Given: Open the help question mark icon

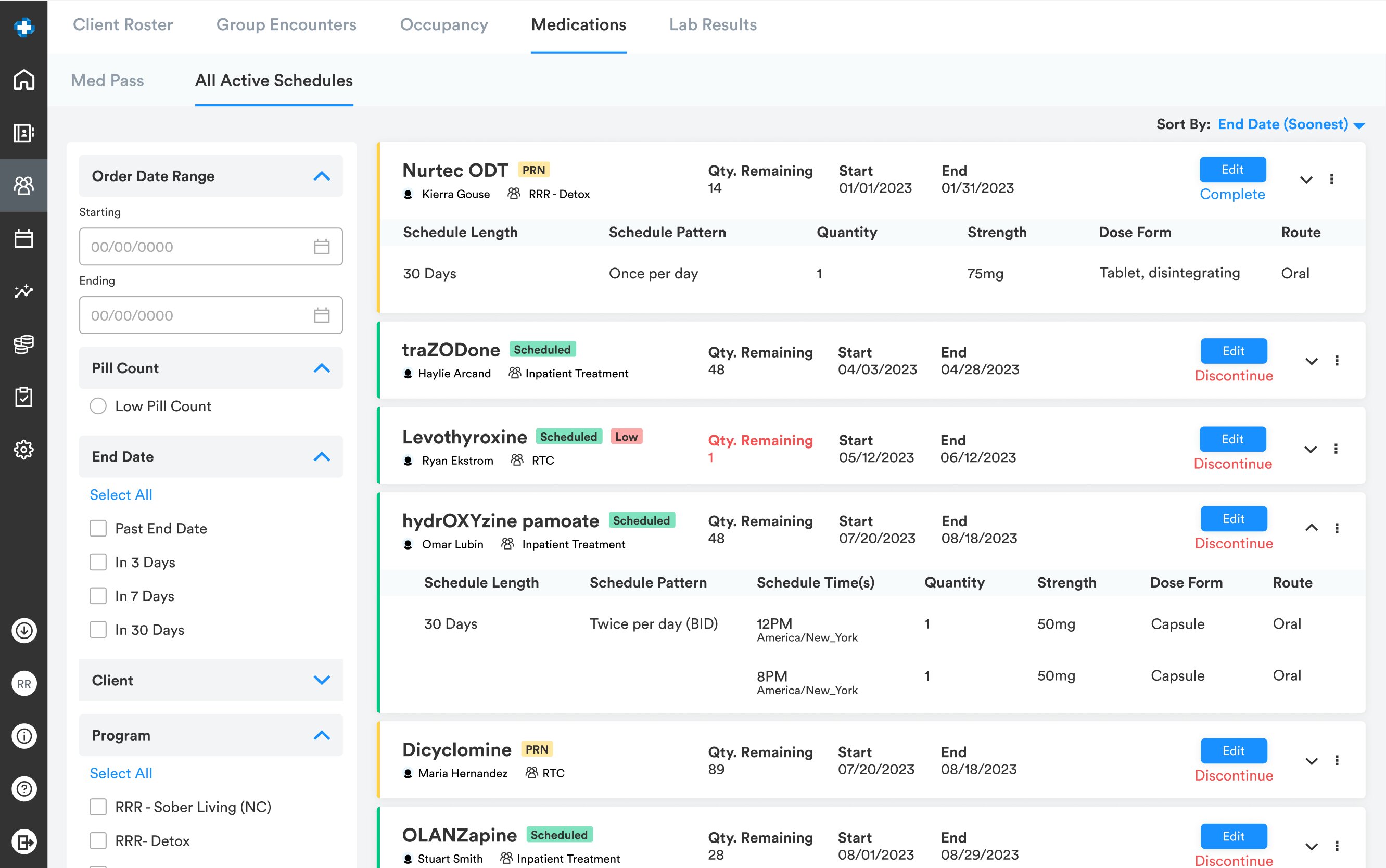Looking at the screenshot, I should [23, 789].
